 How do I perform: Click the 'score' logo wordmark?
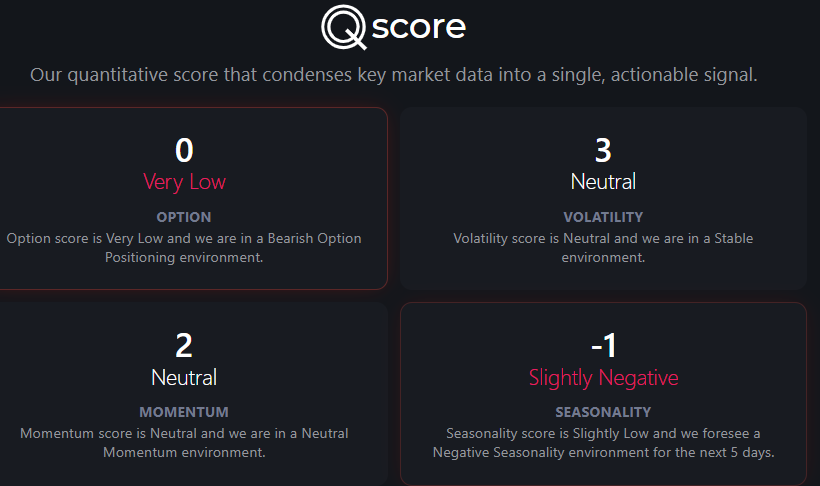pos(418,26)
